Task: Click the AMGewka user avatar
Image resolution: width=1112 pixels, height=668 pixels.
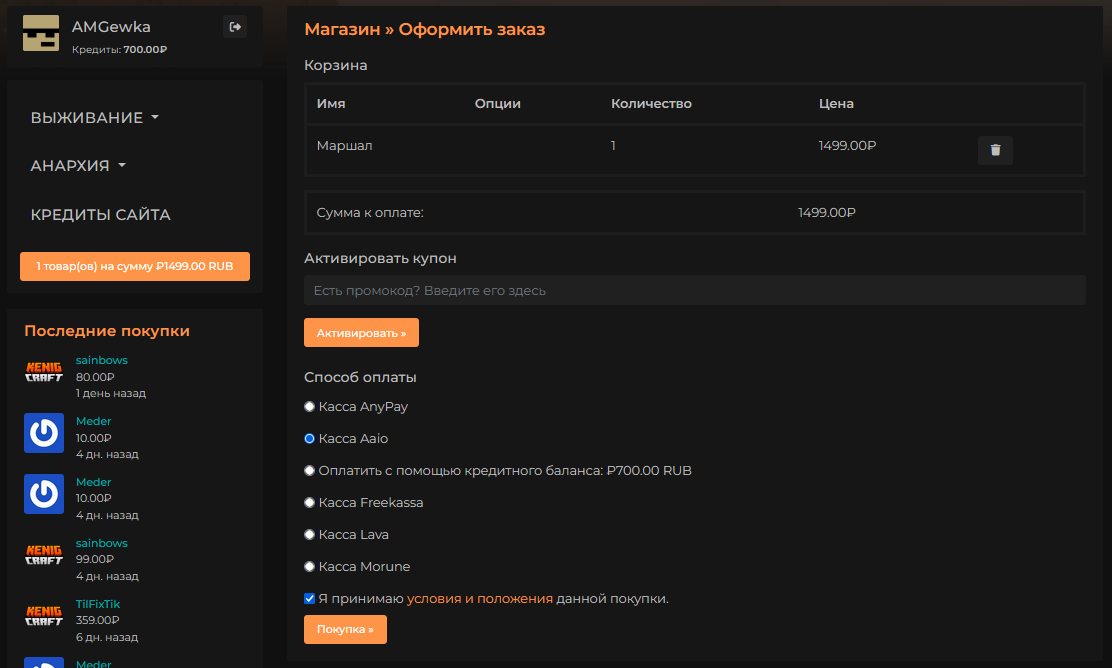Action: (x=41, y=33)
